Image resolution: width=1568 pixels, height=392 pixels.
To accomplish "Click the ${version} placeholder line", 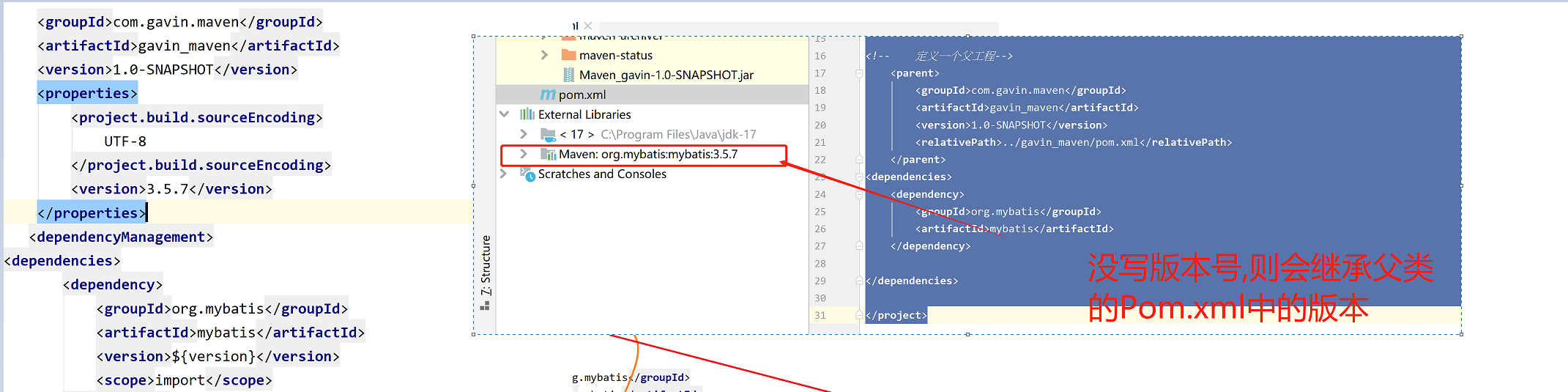I will 218,357.
